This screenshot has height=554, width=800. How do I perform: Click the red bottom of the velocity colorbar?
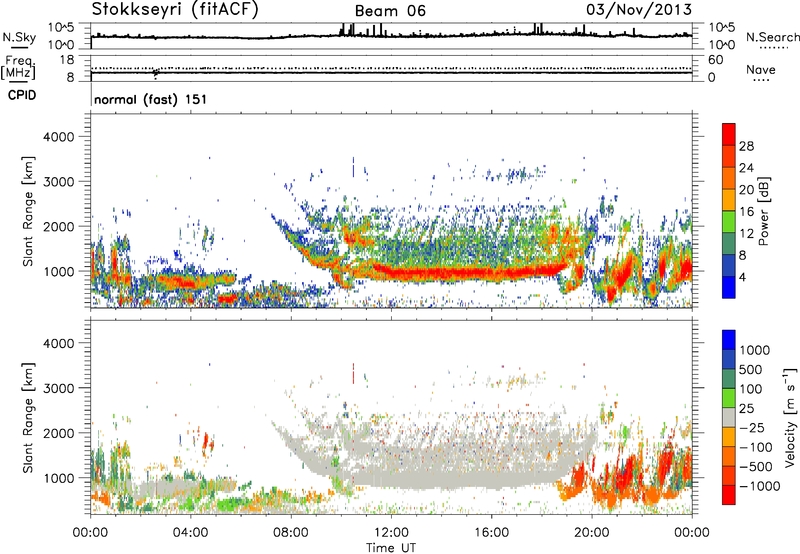(729, 495)
